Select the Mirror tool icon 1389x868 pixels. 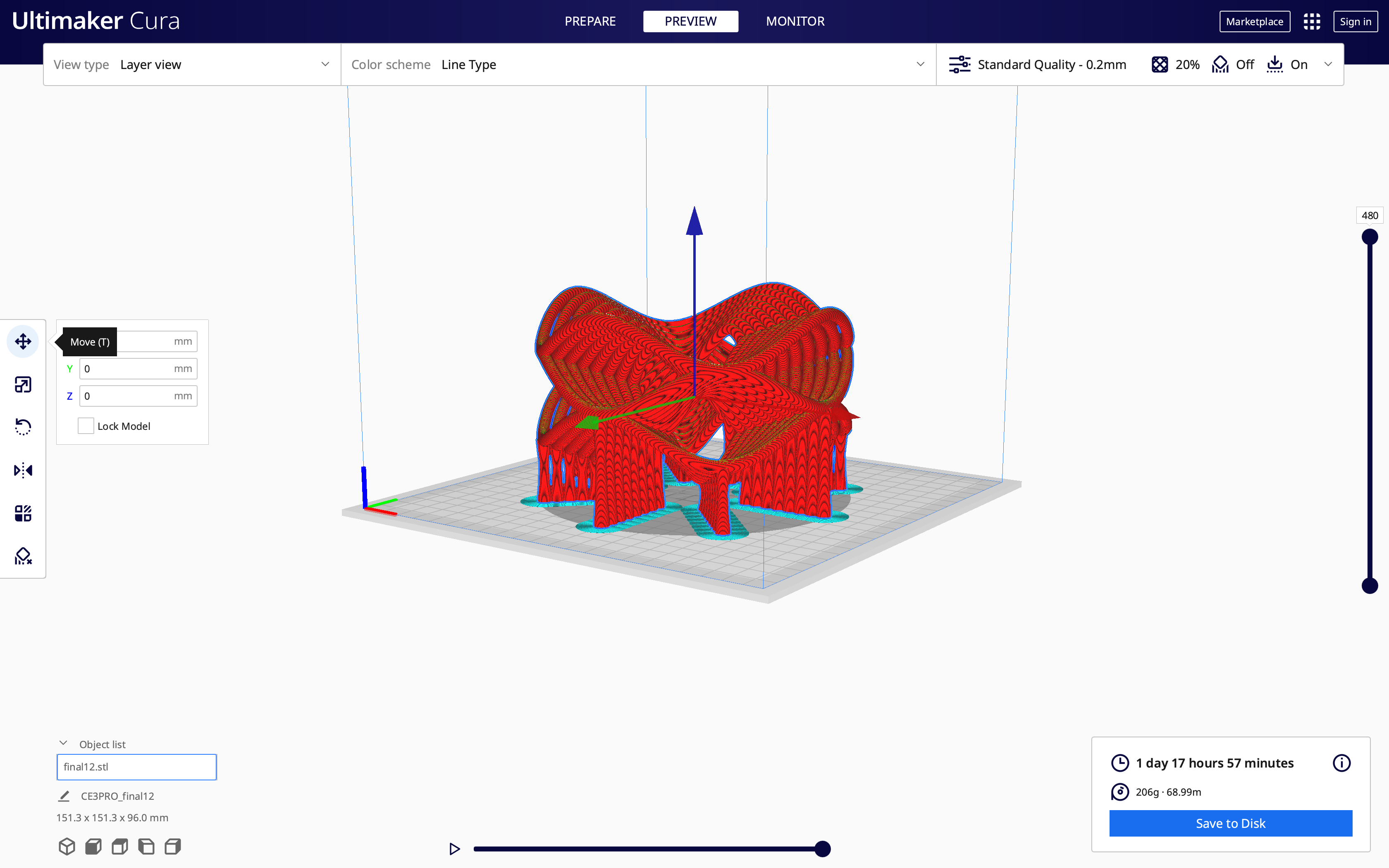[x=23, y=470]
